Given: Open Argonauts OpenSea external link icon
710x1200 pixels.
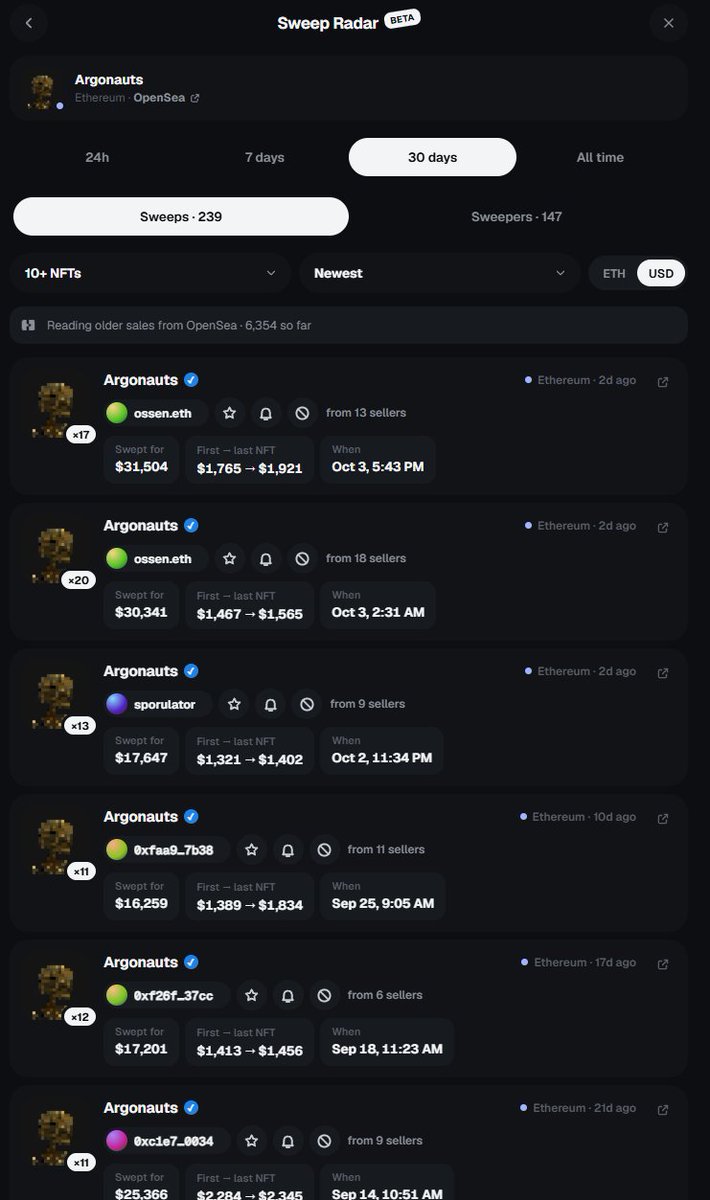Looking at the screenshot, I should click(195, 98).
